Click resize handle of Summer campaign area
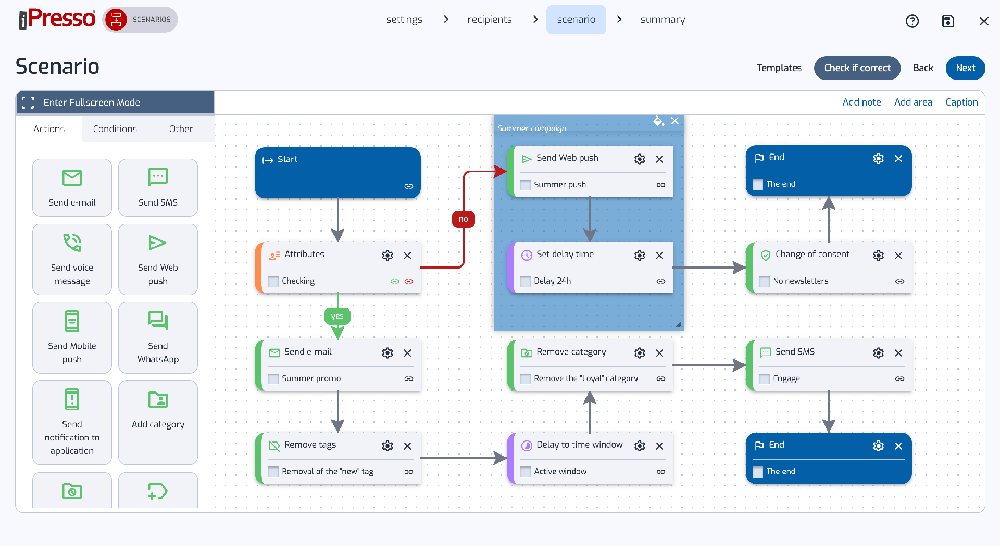This screenshot has height=546, width=1000. click(679, 325)
